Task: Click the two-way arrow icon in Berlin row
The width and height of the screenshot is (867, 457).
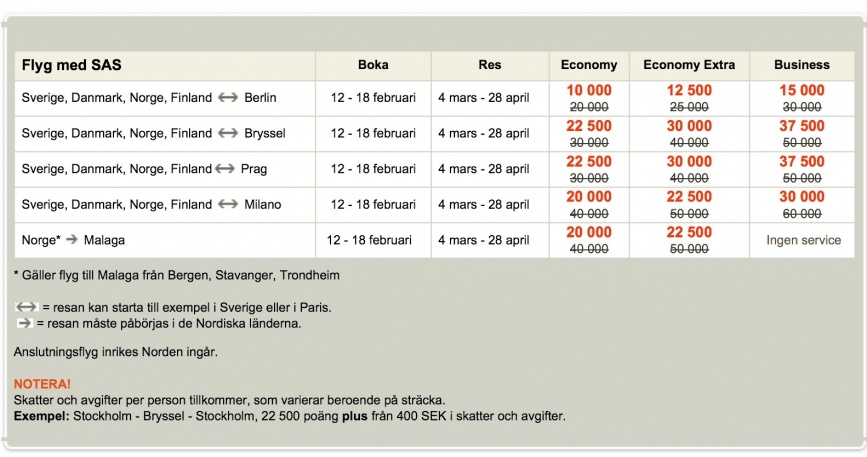Action: point(228,98)
